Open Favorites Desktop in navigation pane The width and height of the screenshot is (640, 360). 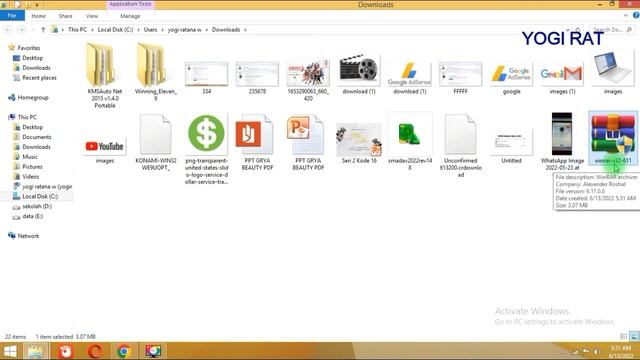pos(32,58)
